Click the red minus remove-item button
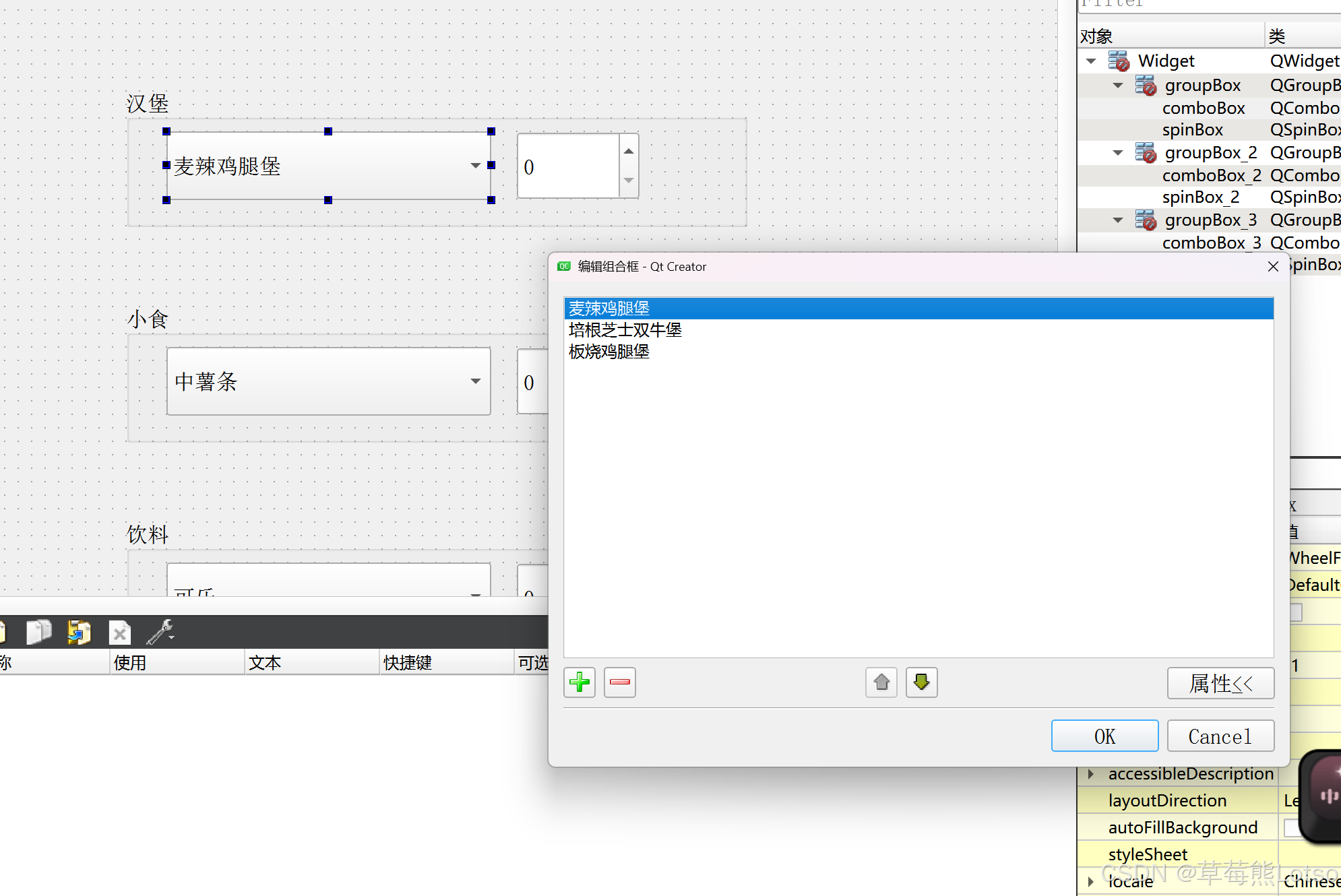Image resolution: width=1341 pixels, height=896 pixels. (x=619, y=682)
